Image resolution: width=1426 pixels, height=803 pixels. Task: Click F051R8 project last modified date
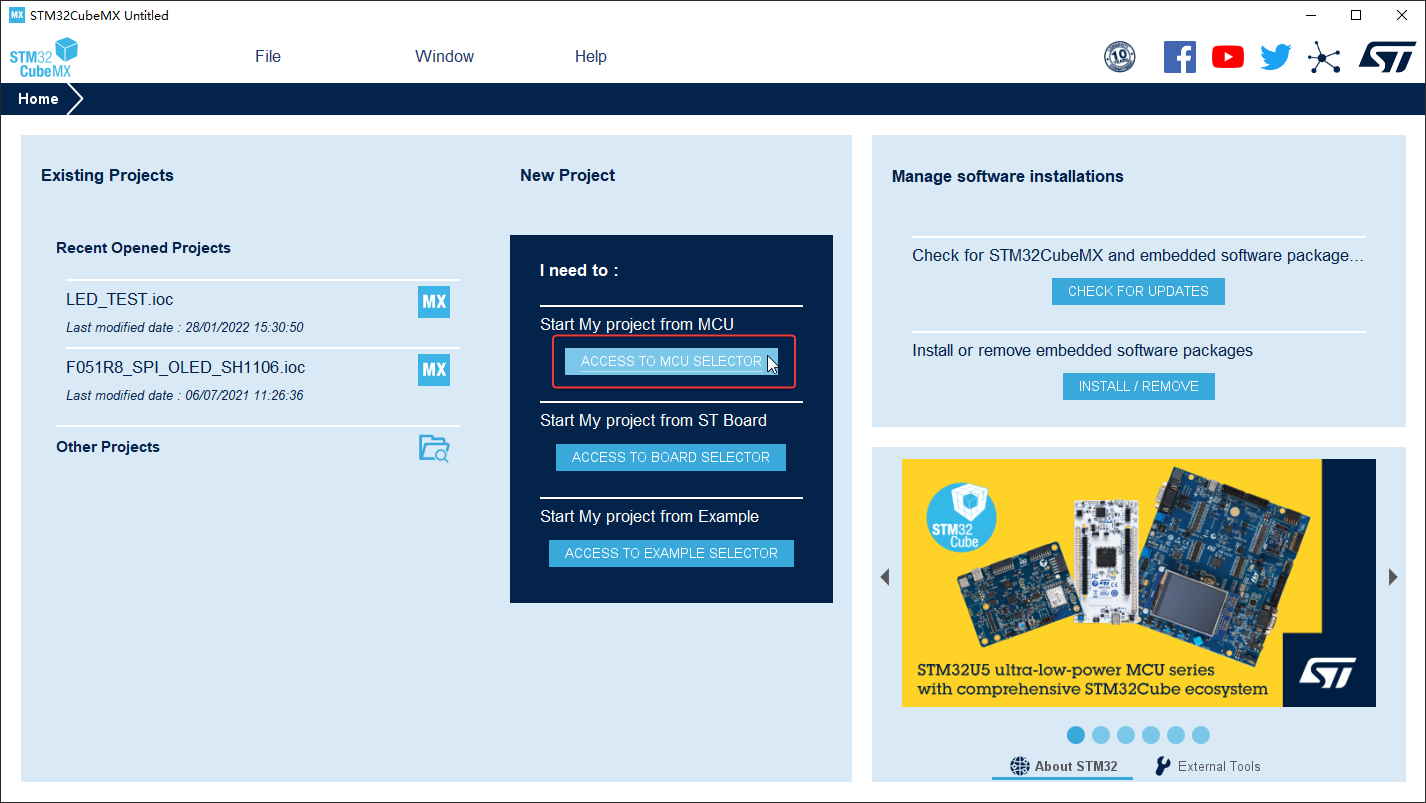point(185,395)
